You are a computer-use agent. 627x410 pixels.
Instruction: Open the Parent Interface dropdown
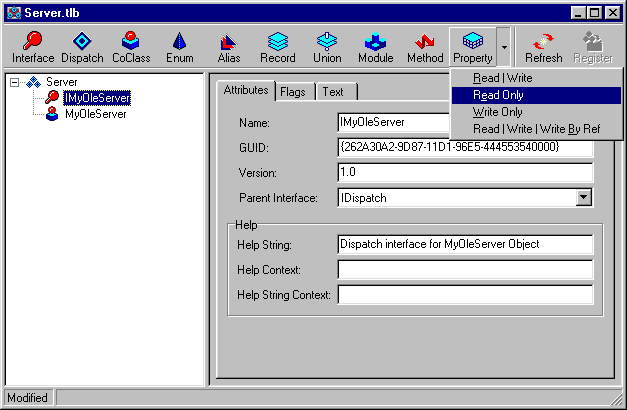[x=584, y=198]
